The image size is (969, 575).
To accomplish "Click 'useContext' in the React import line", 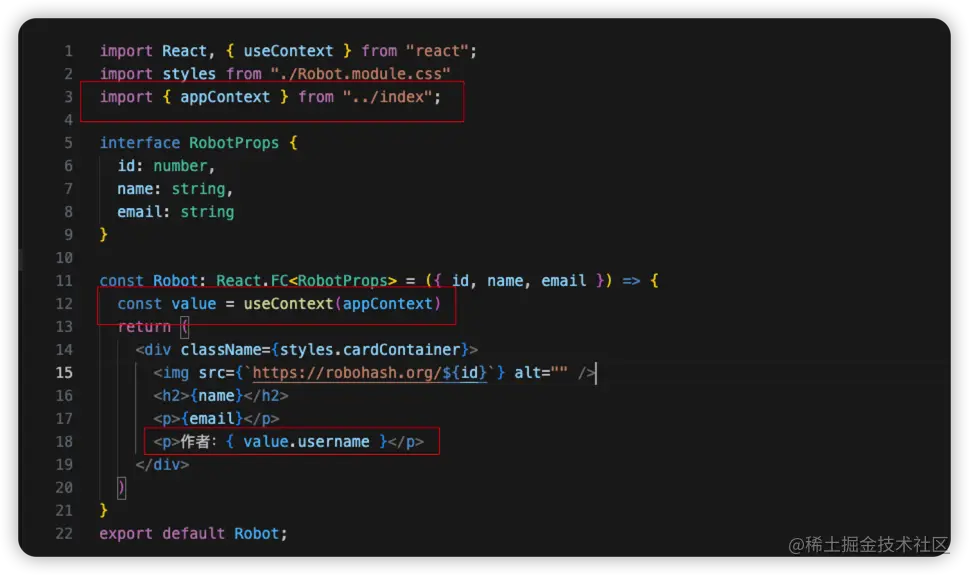I will pos(288,51).
